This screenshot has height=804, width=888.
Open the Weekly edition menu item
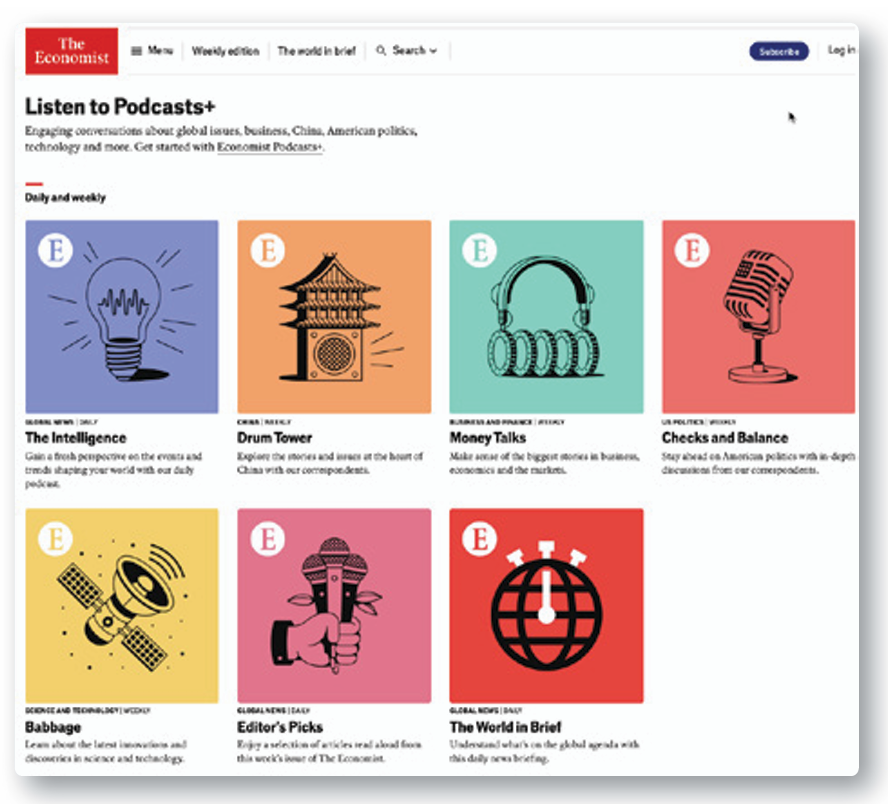[225, 51]
